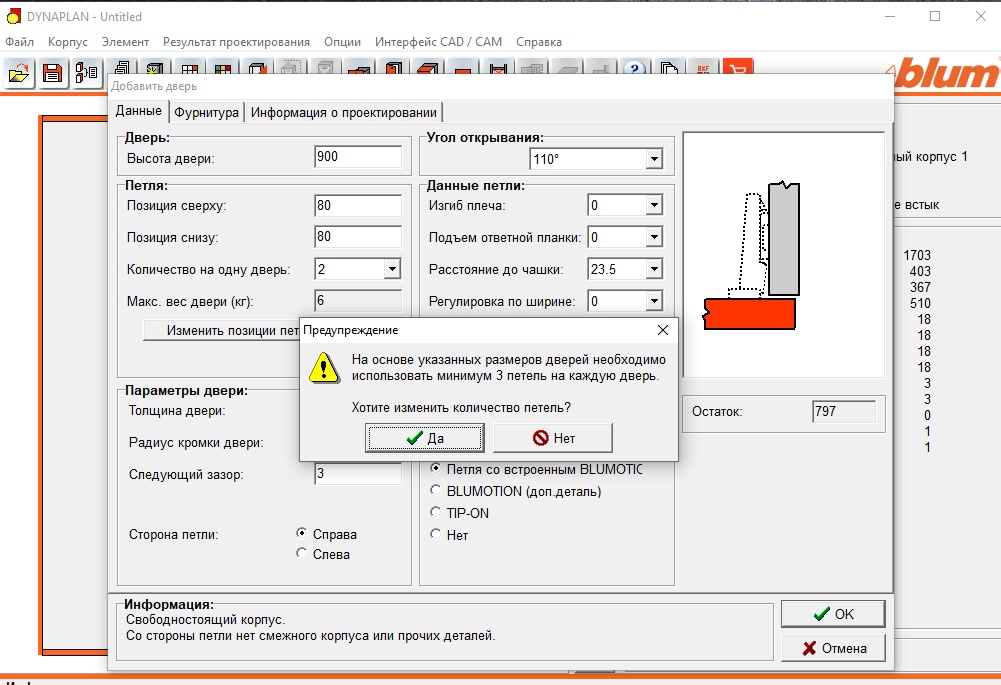
Task: Click the Отмена cancel button
Action: point(833,648)
